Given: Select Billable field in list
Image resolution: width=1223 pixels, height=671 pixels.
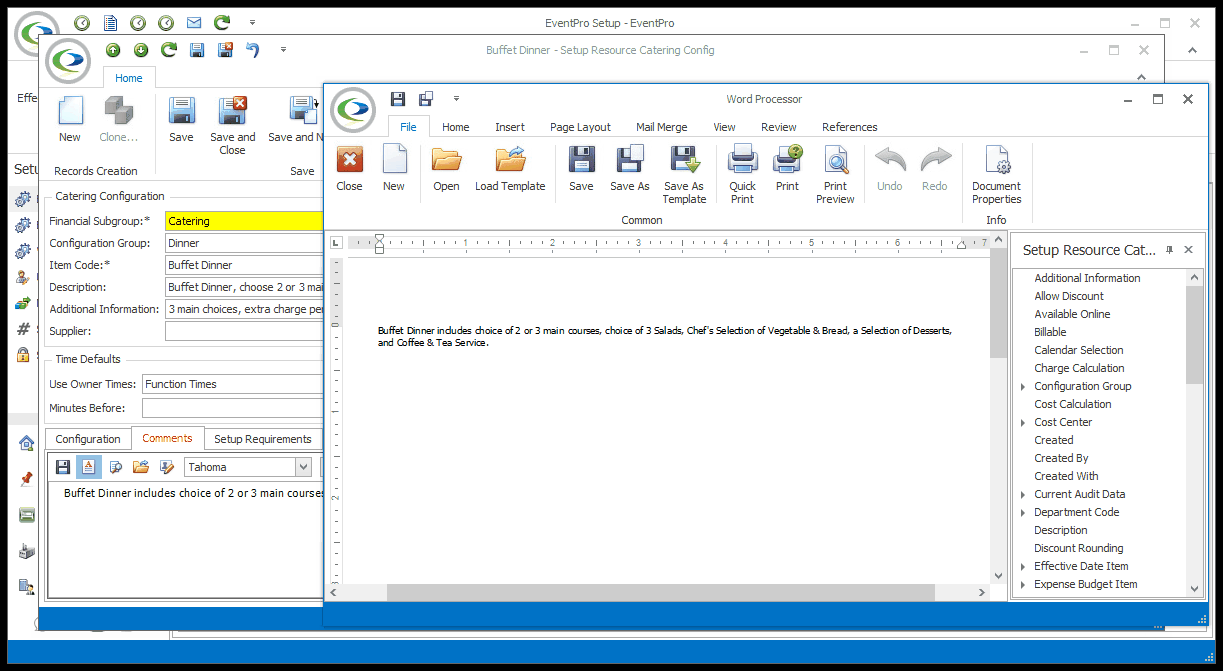Looking at the screenshot, I should [1050, 332].
